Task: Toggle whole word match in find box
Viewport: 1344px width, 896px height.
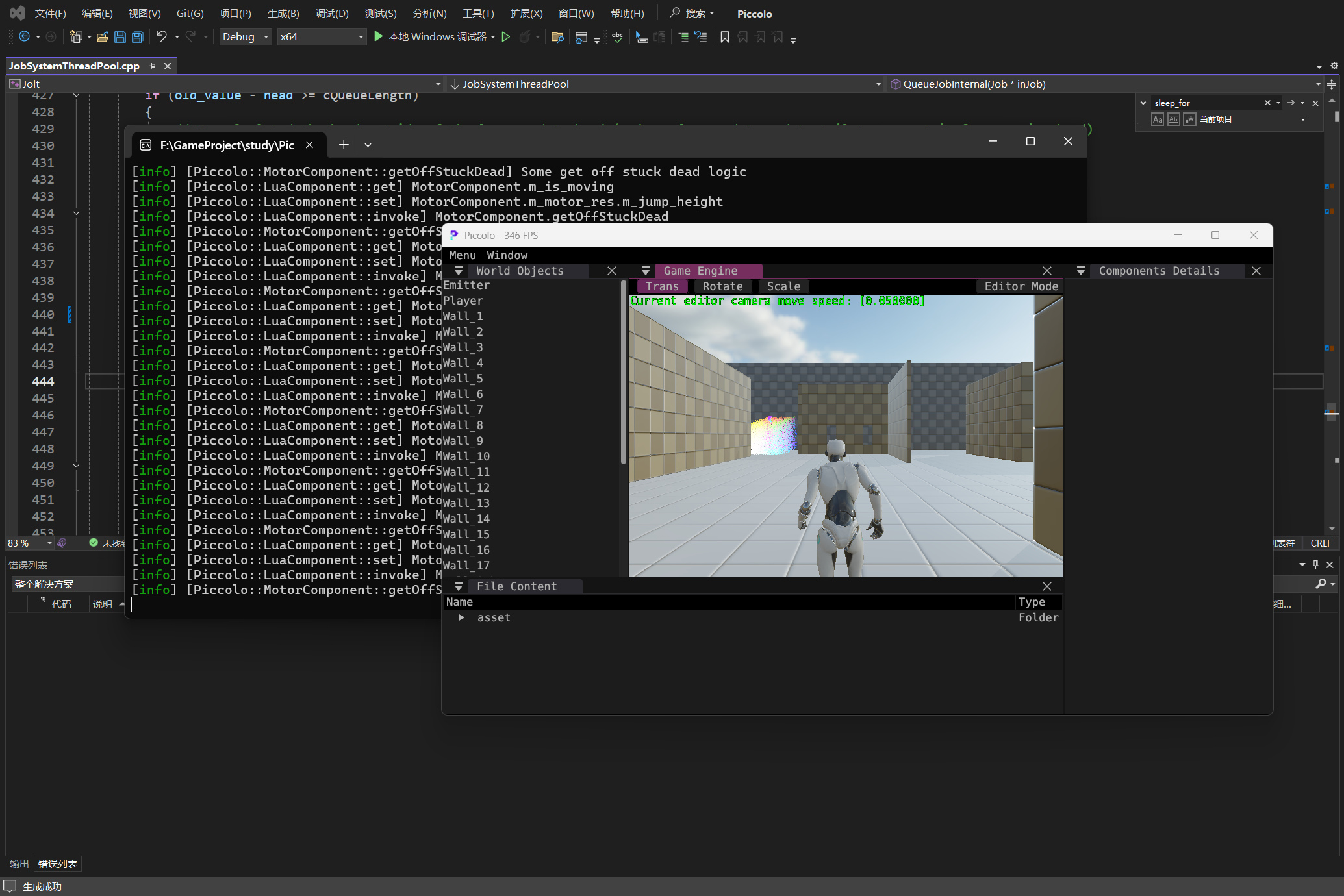Action: tap(1173, 119)
